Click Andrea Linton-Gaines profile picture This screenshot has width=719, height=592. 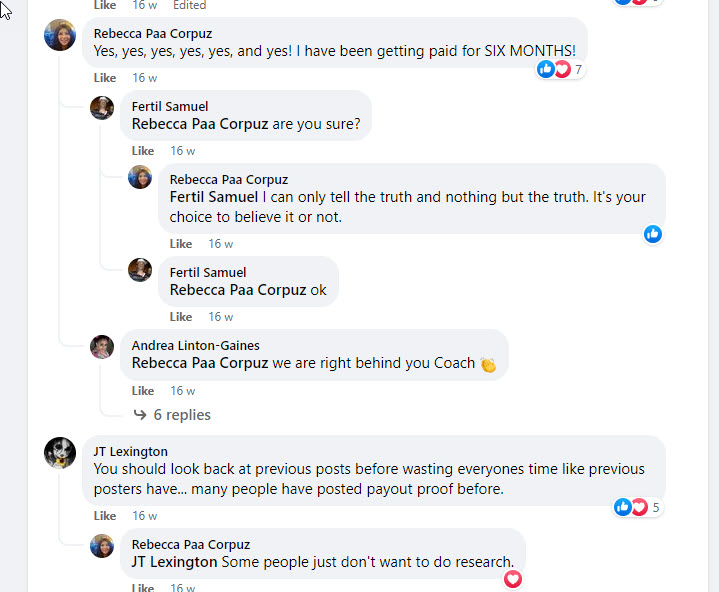click(102, 347)
